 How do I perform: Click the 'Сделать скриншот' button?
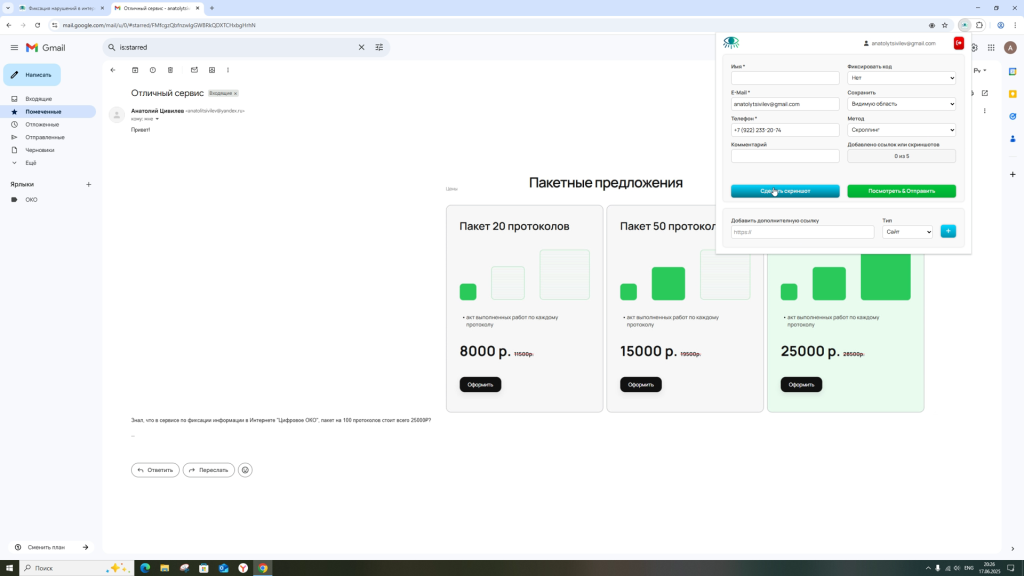785,191
